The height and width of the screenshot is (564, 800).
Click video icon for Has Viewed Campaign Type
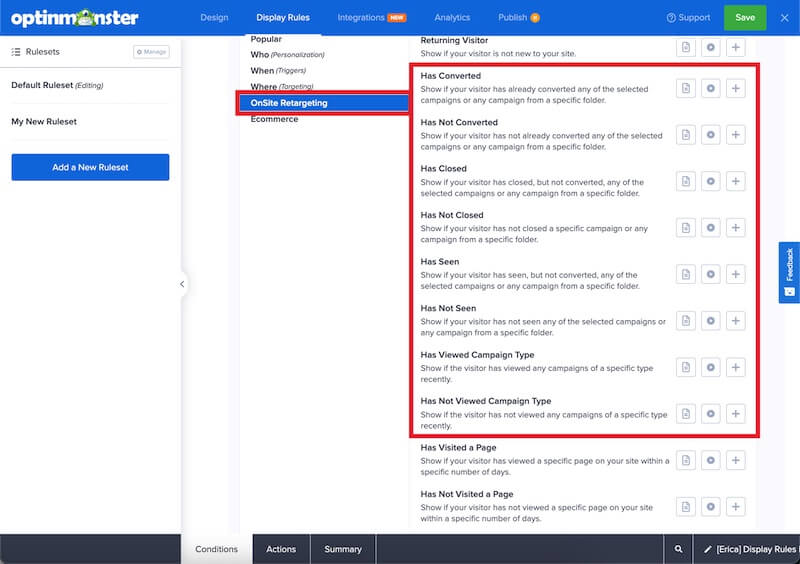click(710, 367)
